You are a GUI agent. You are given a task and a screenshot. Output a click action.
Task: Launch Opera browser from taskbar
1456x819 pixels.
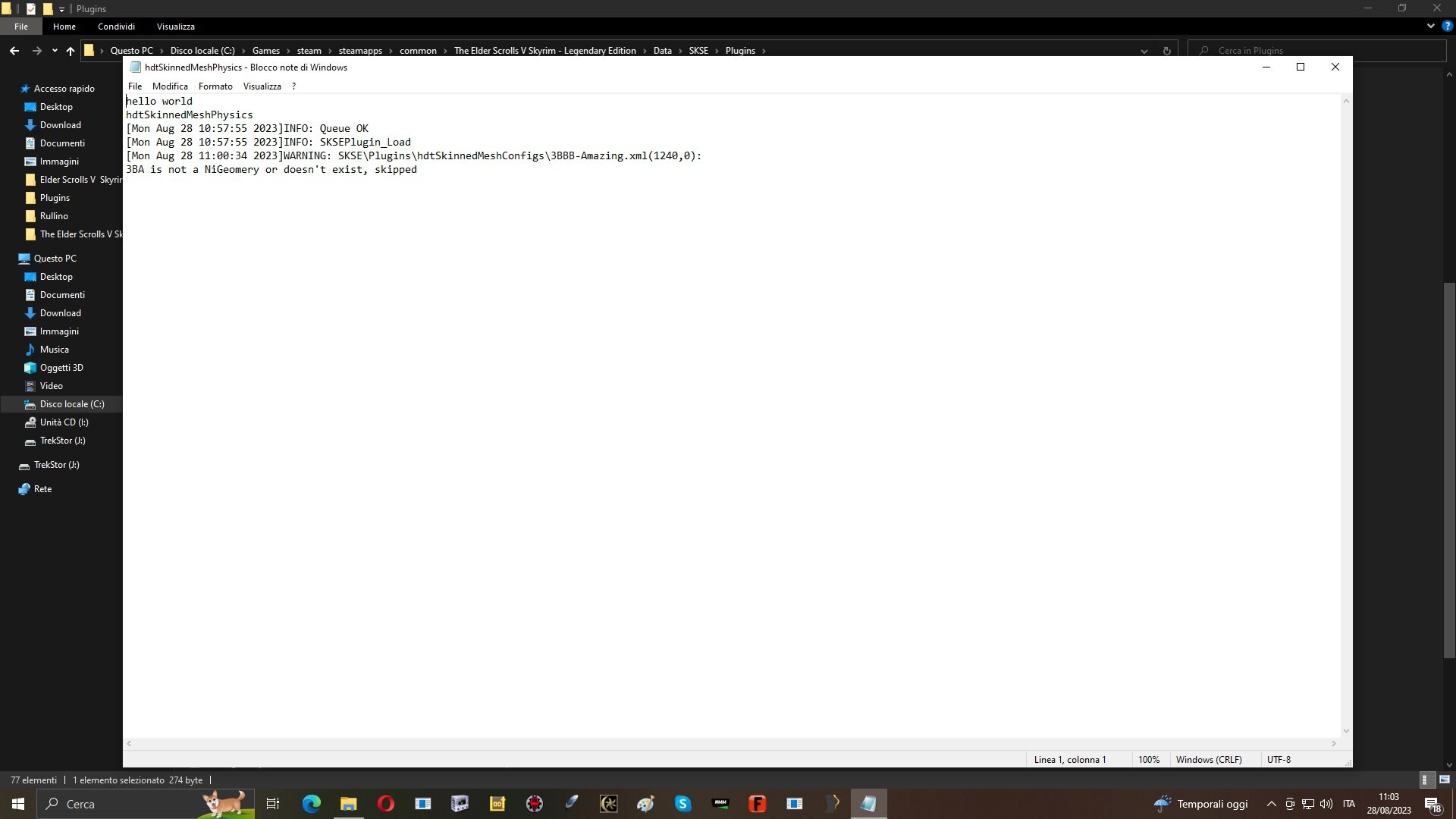tap(385, 804)
